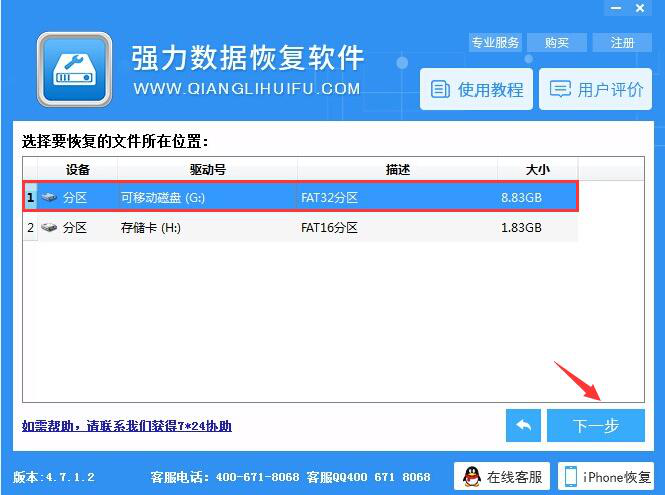Click the WWW.QIANGLIHUIFU.COM website text
665x495 pixels.
pos(247,89)
